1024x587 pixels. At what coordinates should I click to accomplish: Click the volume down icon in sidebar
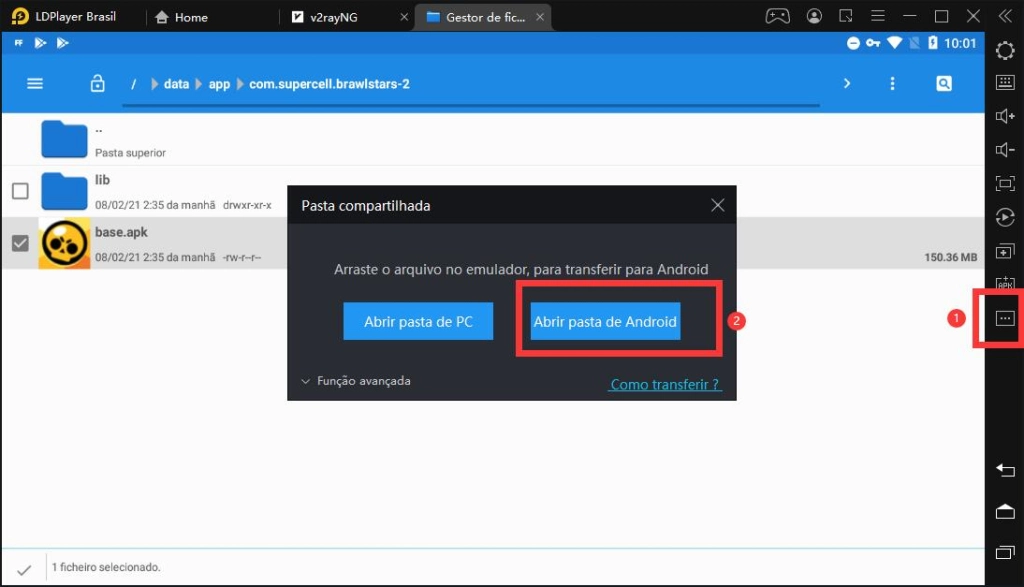pos(1005,150)
